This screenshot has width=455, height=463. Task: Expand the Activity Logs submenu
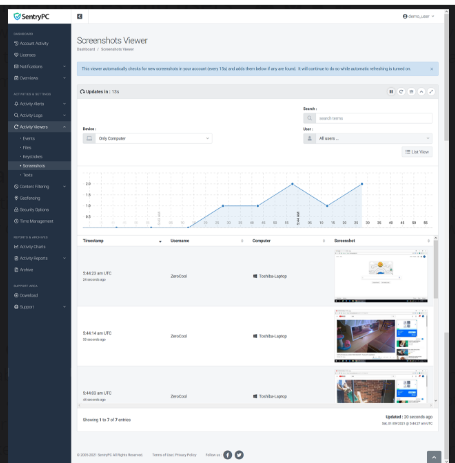click(x=39, y=115)
